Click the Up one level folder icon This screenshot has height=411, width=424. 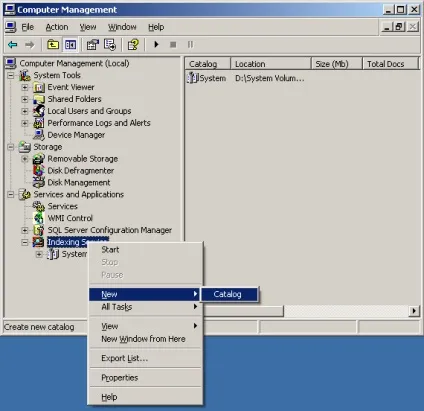(53, 44)
